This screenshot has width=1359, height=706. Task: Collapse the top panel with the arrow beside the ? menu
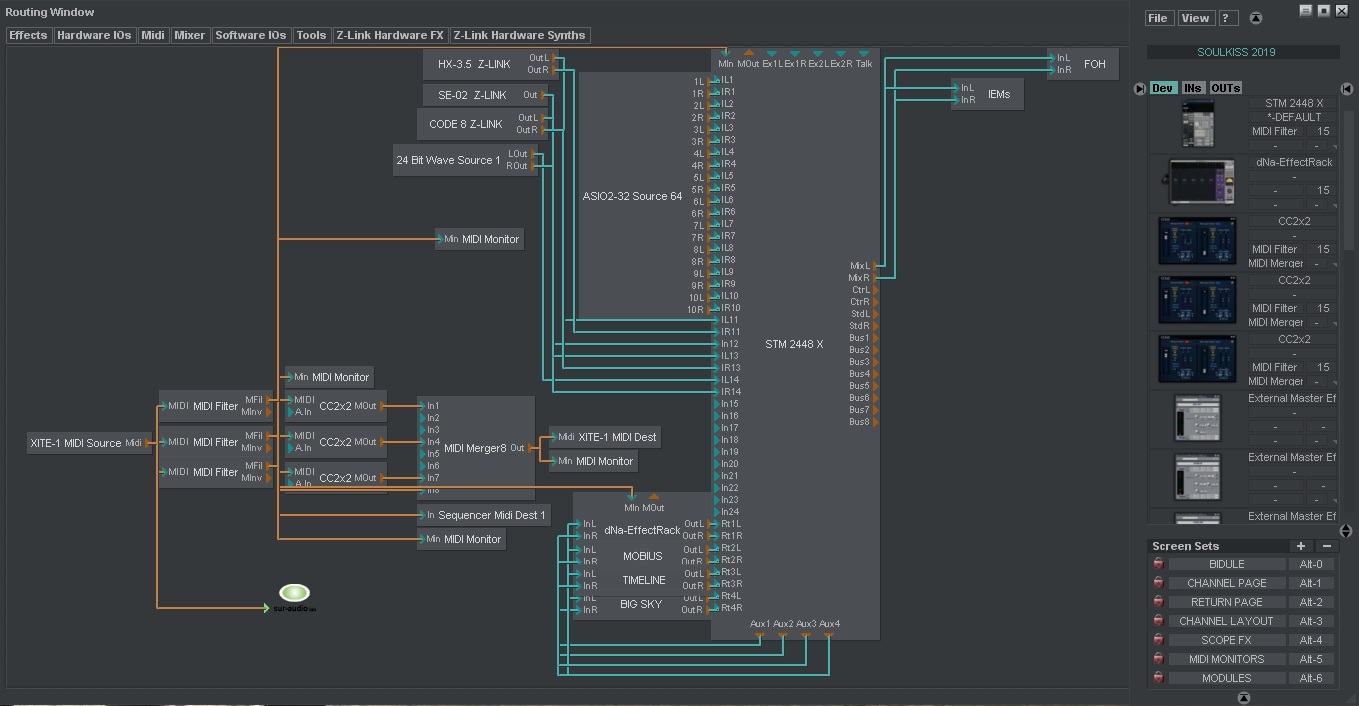1256,18
